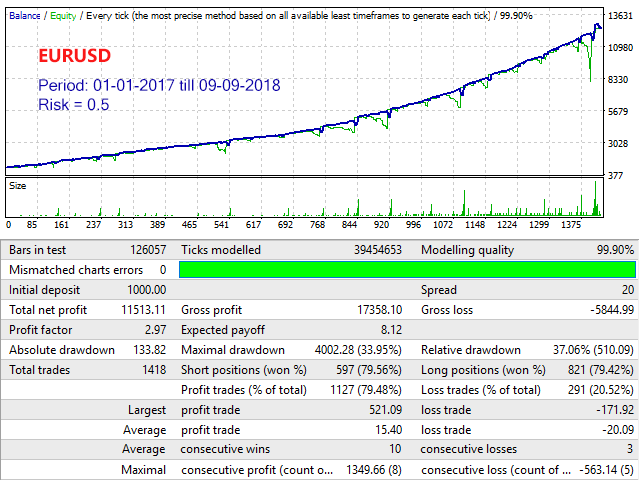Click x-axis trade number 1375
Image resolution: width=640 pixels, height=480 pixels.
pyautogui.click(x=571, y=224)
